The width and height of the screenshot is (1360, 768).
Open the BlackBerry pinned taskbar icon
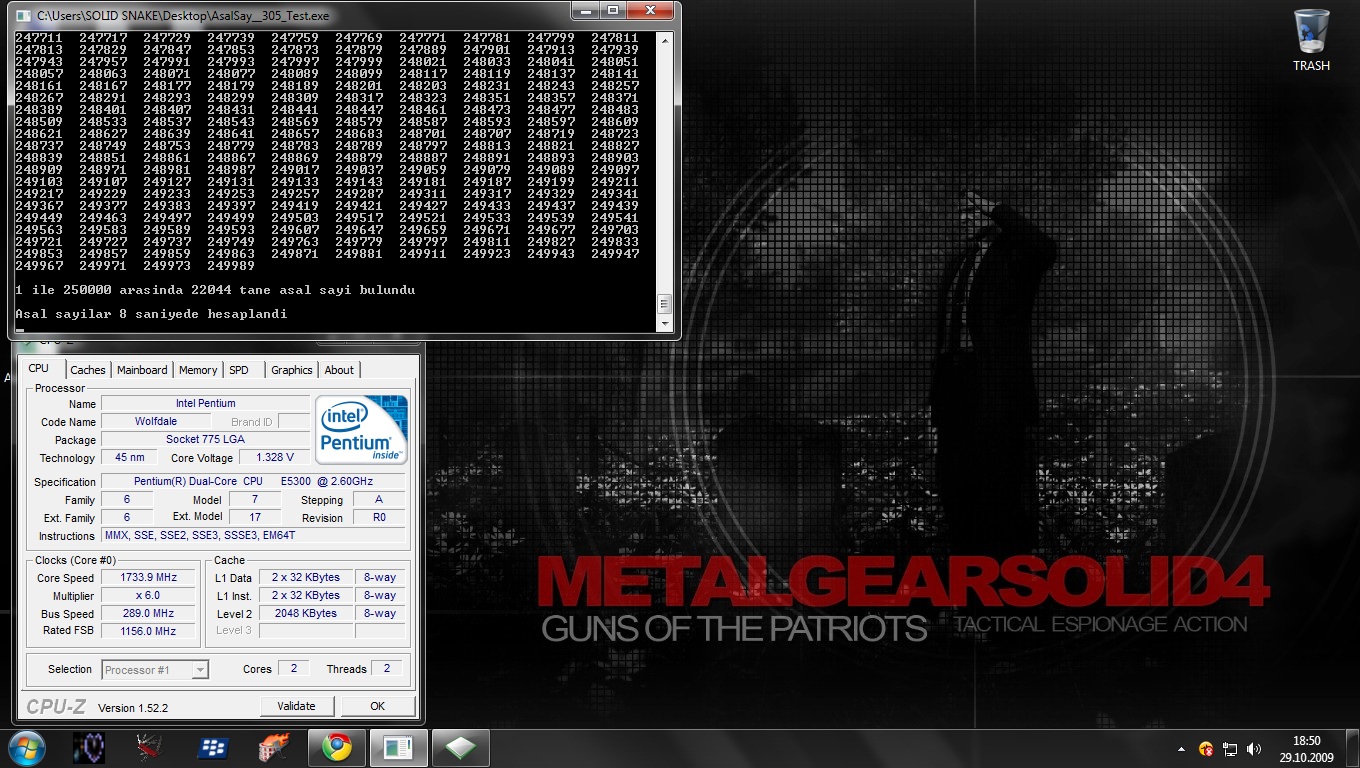(x=212, y=748)
